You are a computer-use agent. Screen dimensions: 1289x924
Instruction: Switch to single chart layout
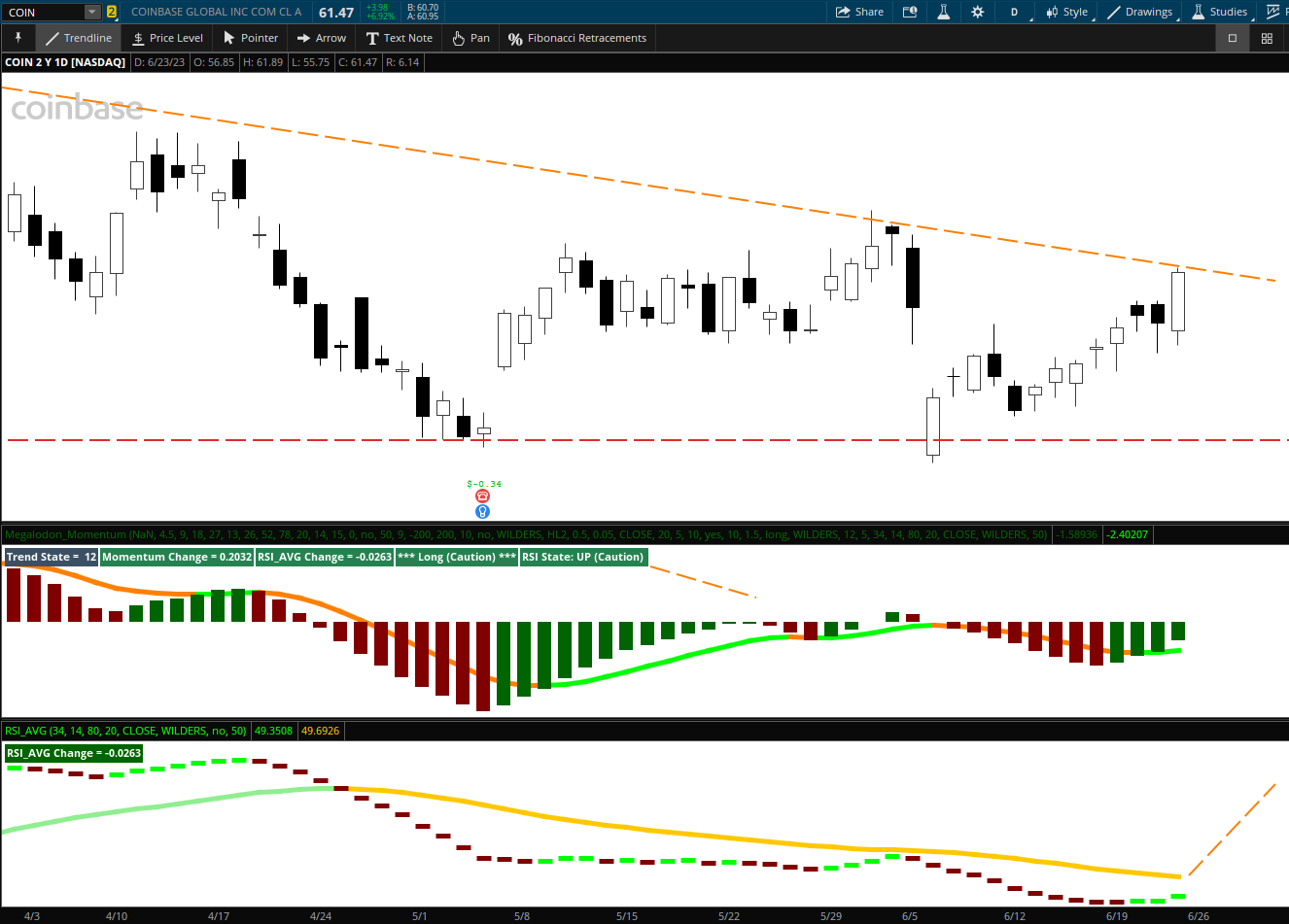1233,38
